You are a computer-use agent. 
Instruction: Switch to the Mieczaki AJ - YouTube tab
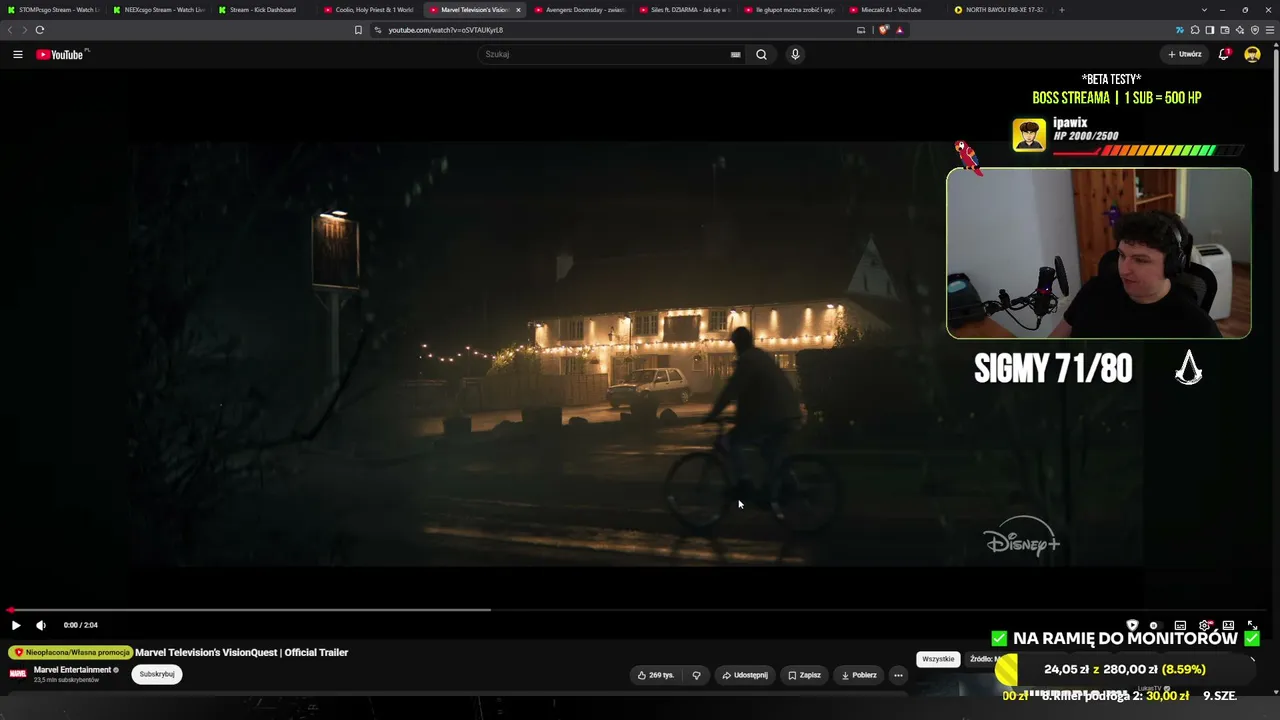pyautogui.click(x=897, y=10)
